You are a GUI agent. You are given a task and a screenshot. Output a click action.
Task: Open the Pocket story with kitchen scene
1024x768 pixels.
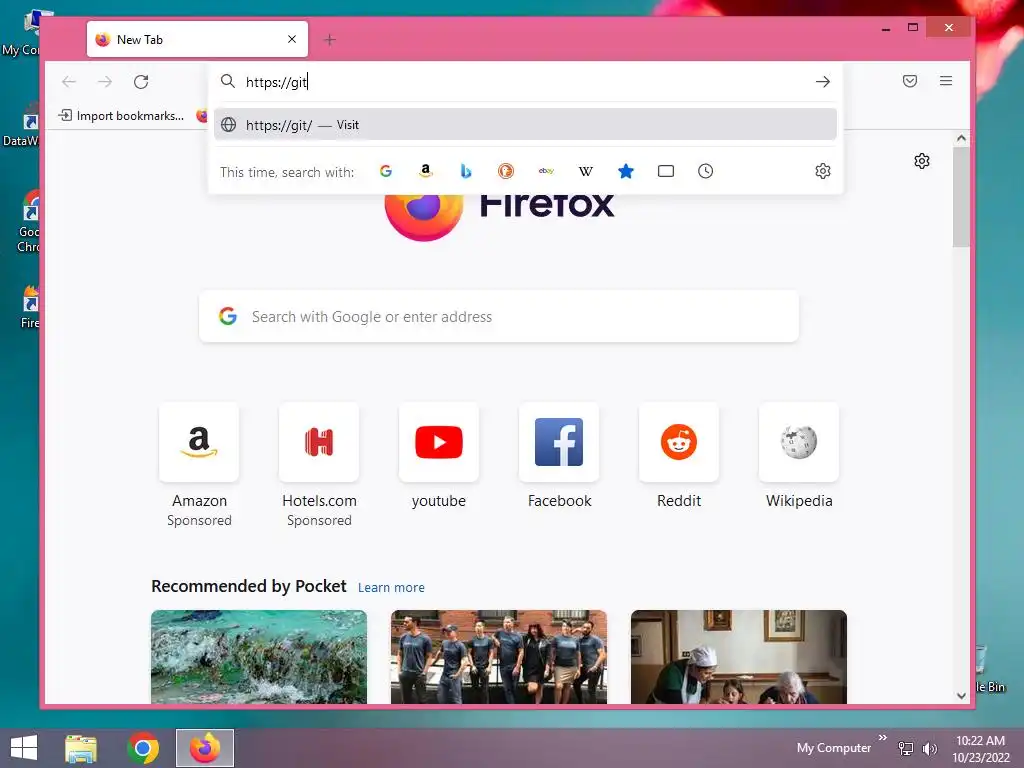pyautogui.click(x=739, y=657)
